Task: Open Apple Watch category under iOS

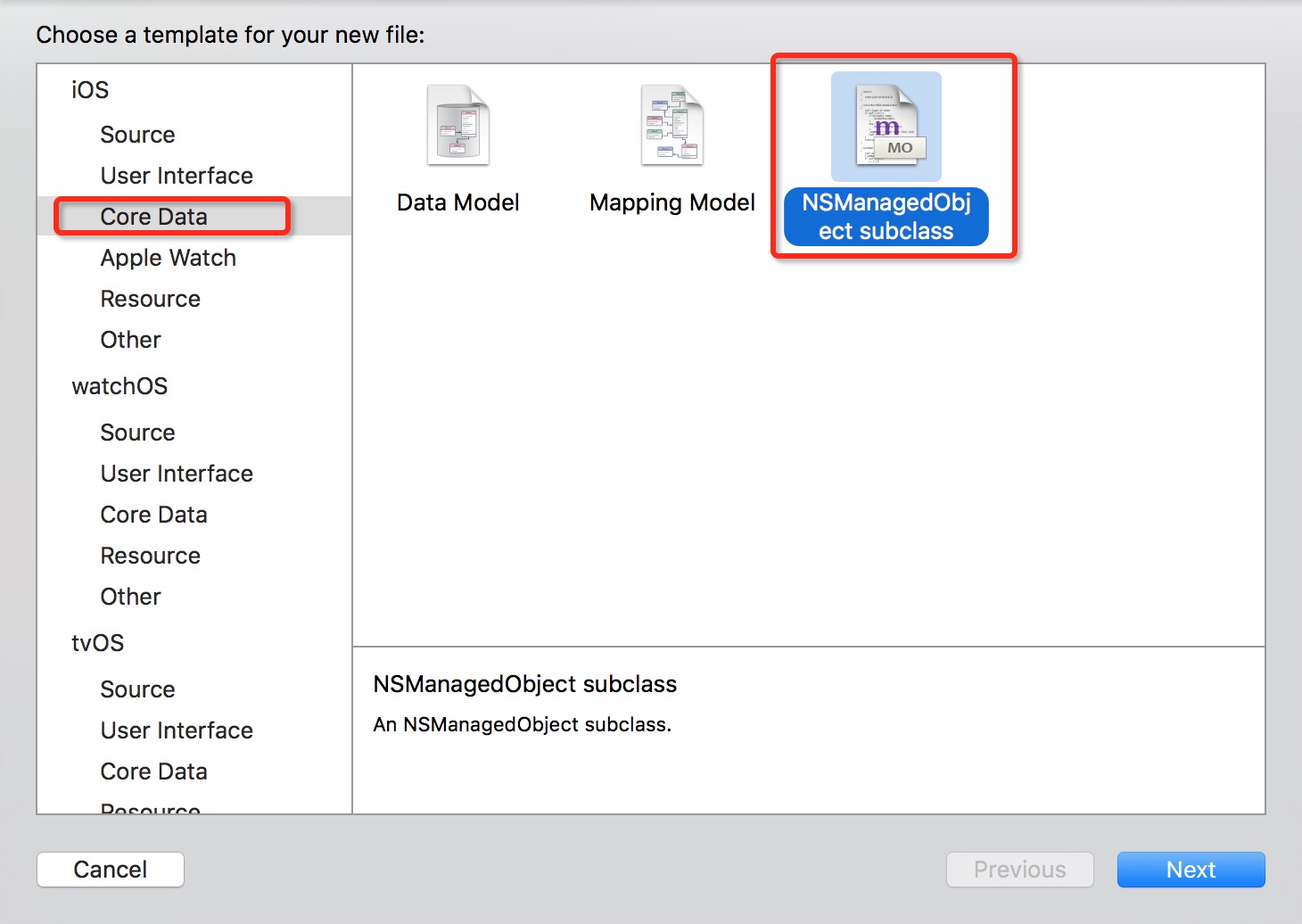Action: click(169, 259)
